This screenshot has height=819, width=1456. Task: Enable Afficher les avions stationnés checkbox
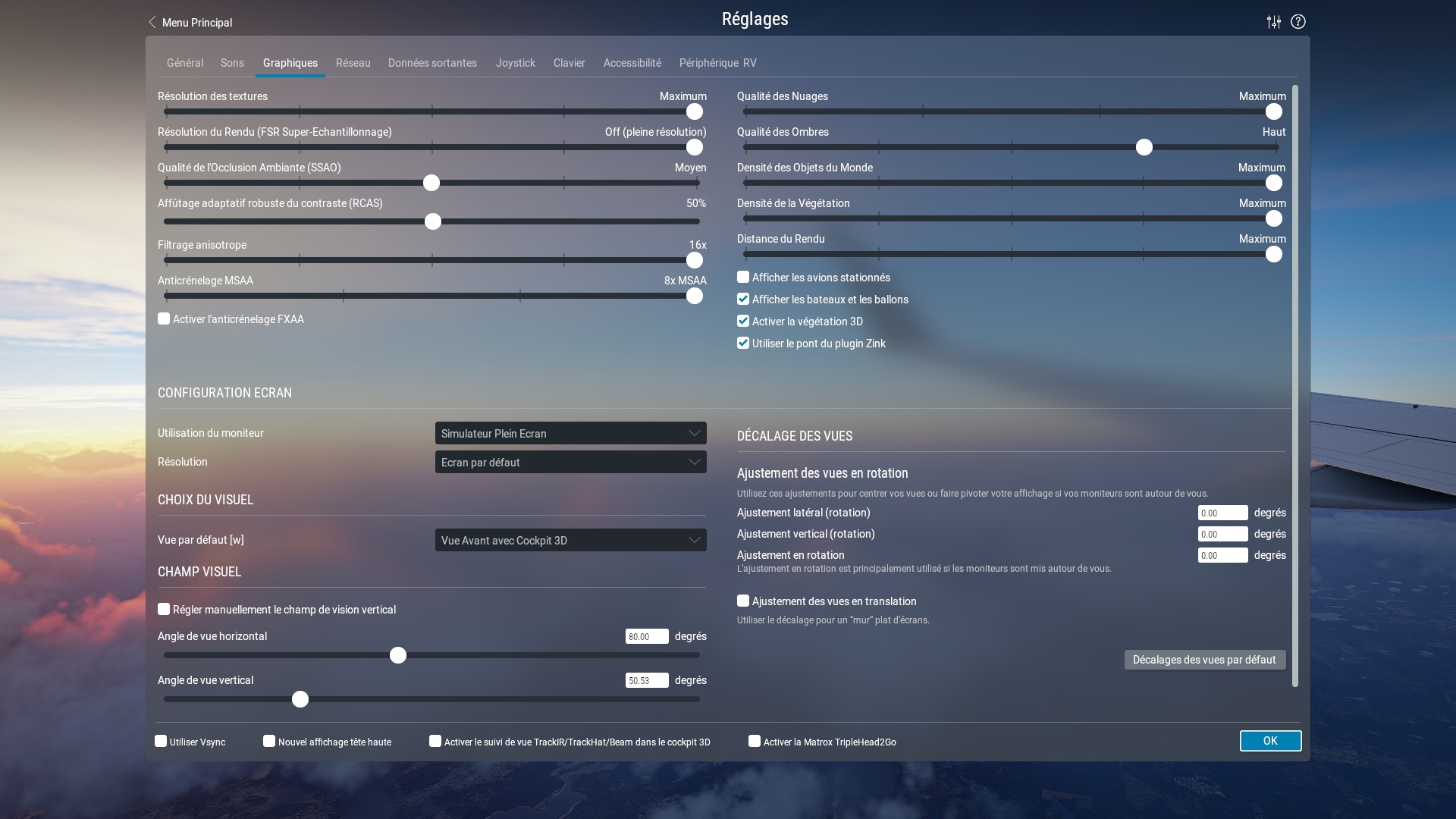pos(743,278)
